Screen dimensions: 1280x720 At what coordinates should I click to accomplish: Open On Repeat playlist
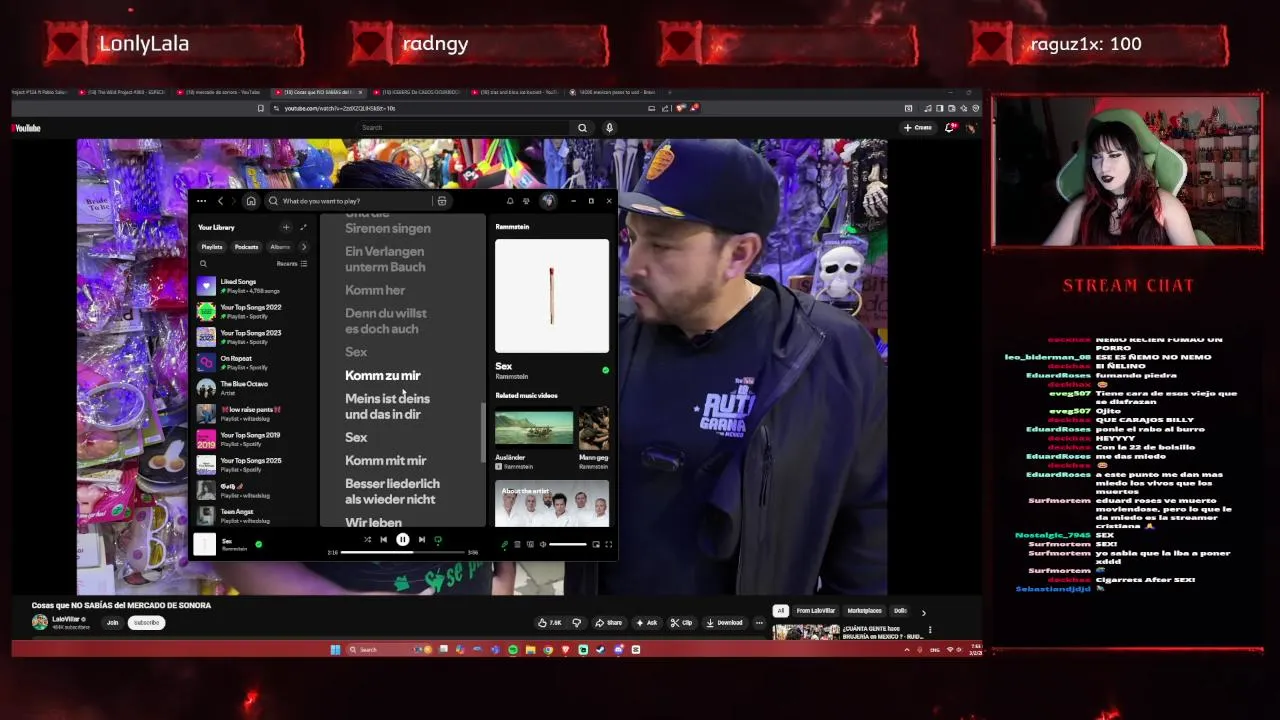[252, 362]
